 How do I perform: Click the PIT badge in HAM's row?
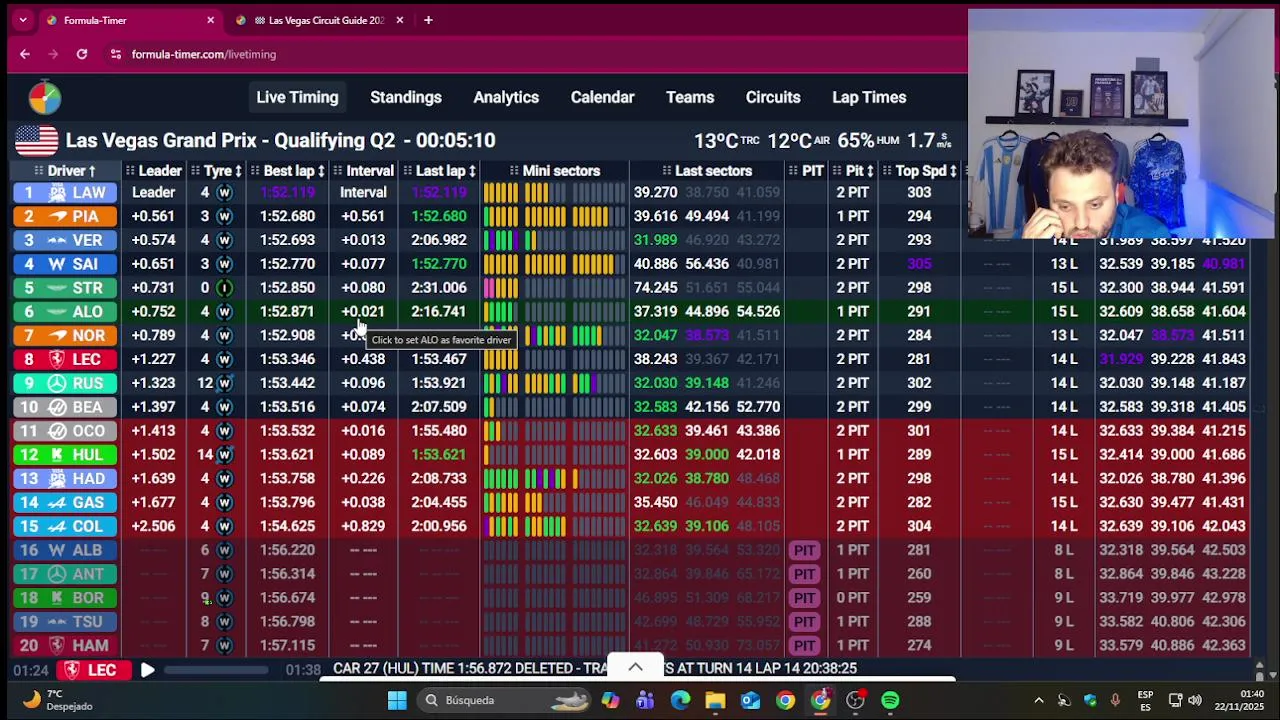[x=805, y=645]
